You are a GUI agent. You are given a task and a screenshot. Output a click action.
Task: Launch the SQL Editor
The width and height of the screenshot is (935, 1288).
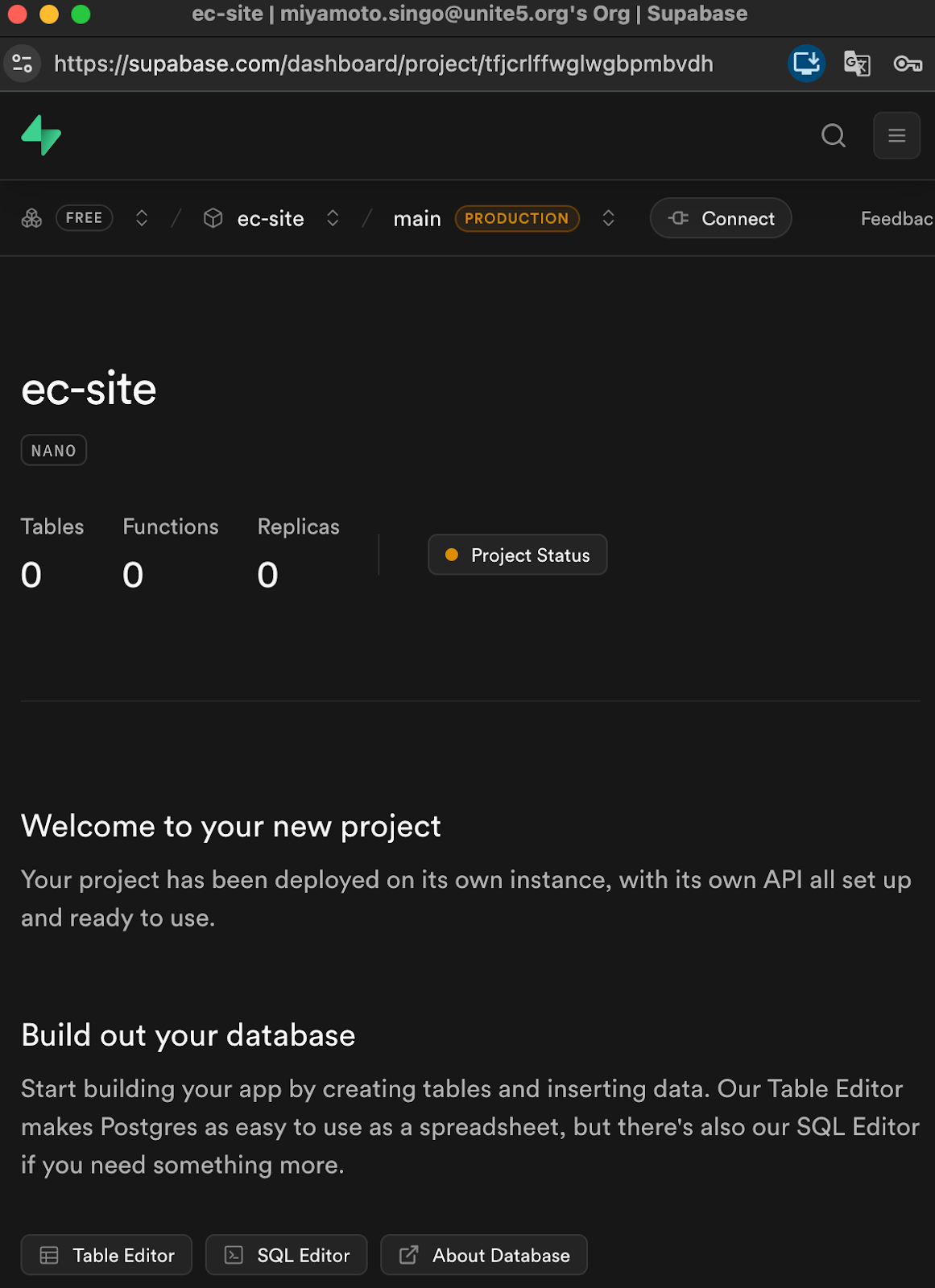(286, 1255)
